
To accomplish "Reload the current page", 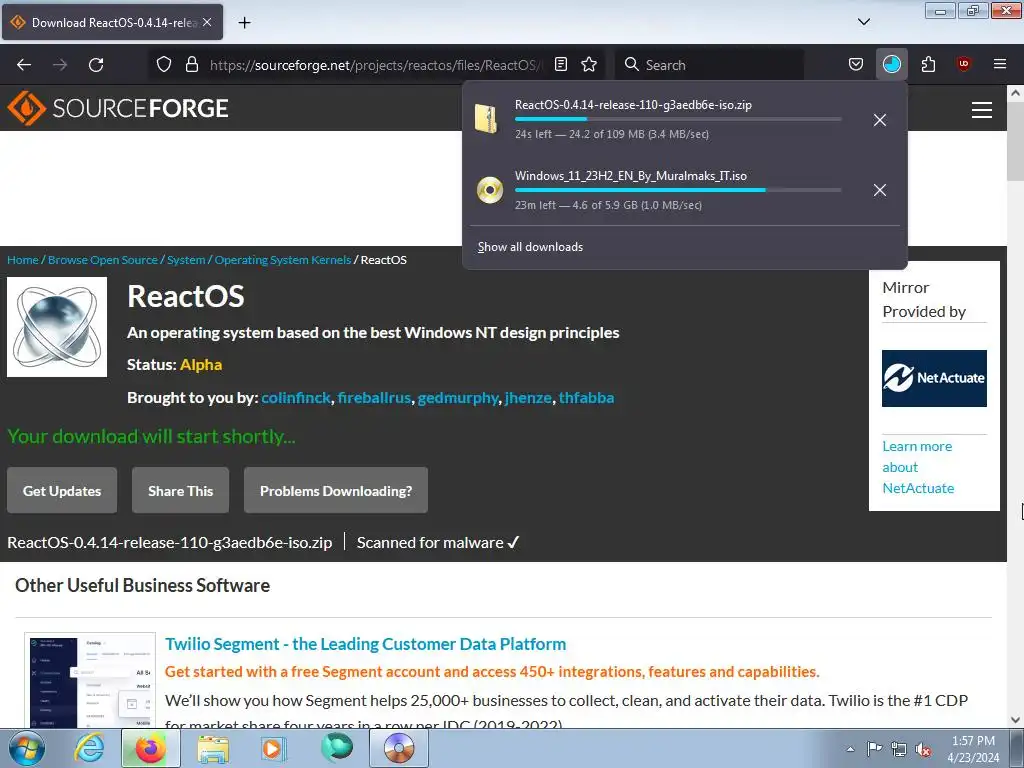I will [96, 65].
